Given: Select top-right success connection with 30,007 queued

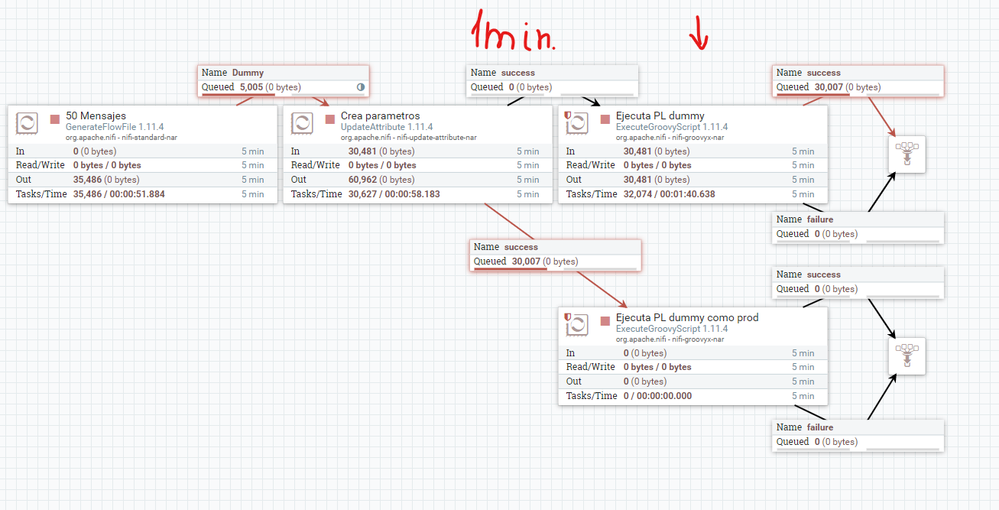Looking at the screenshot, I should (858, 80).
